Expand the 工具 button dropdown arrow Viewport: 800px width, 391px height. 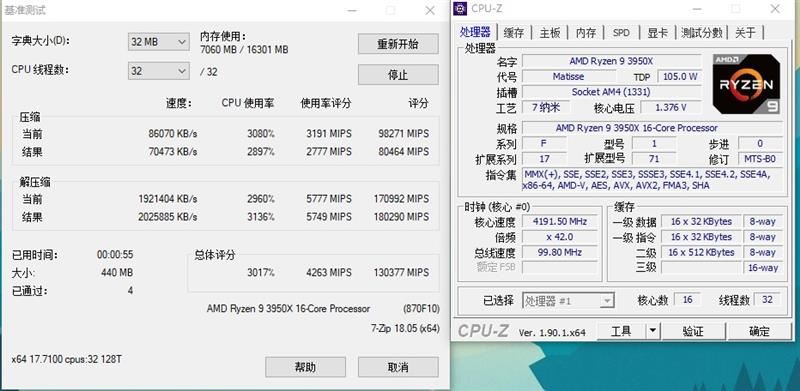click(x=653, y=331)
